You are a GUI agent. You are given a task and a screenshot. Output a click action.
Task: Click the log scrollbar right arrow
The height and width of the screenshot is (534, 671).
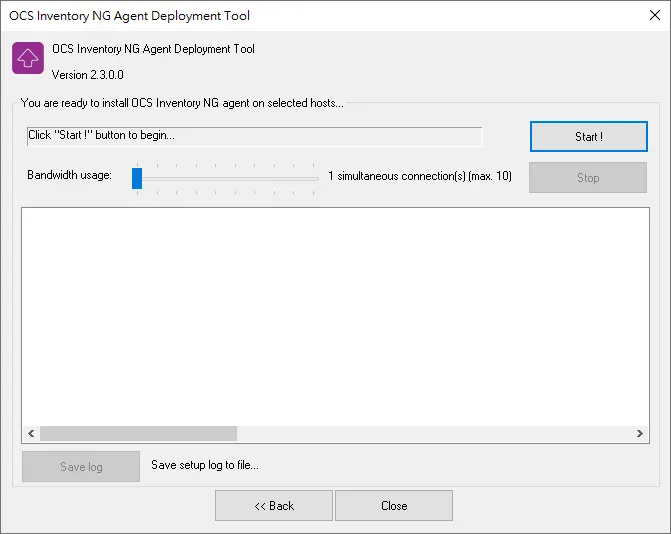(x=639, y=433)
